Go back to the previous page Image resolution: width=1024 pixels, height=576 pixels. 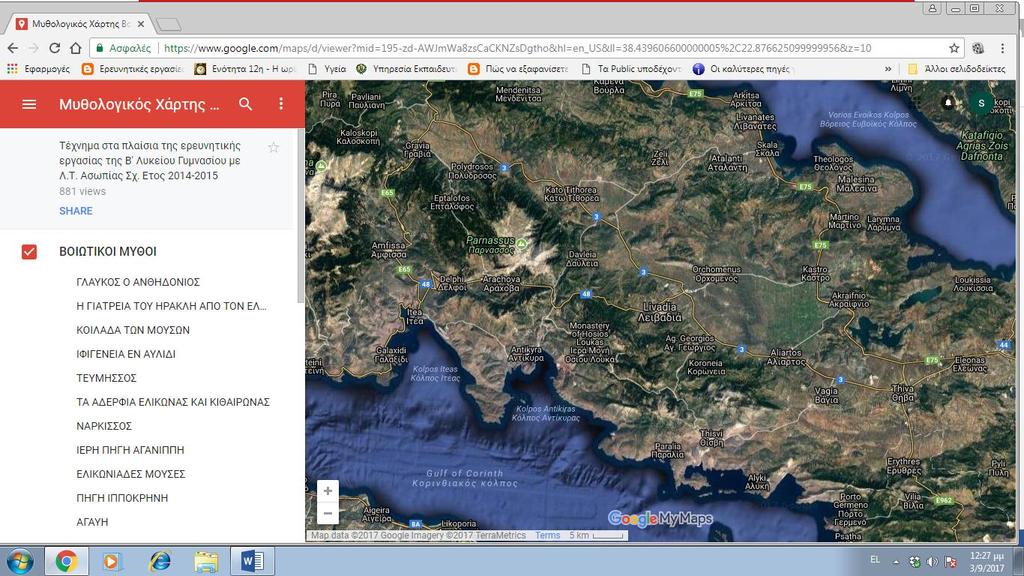click(13, 48)
